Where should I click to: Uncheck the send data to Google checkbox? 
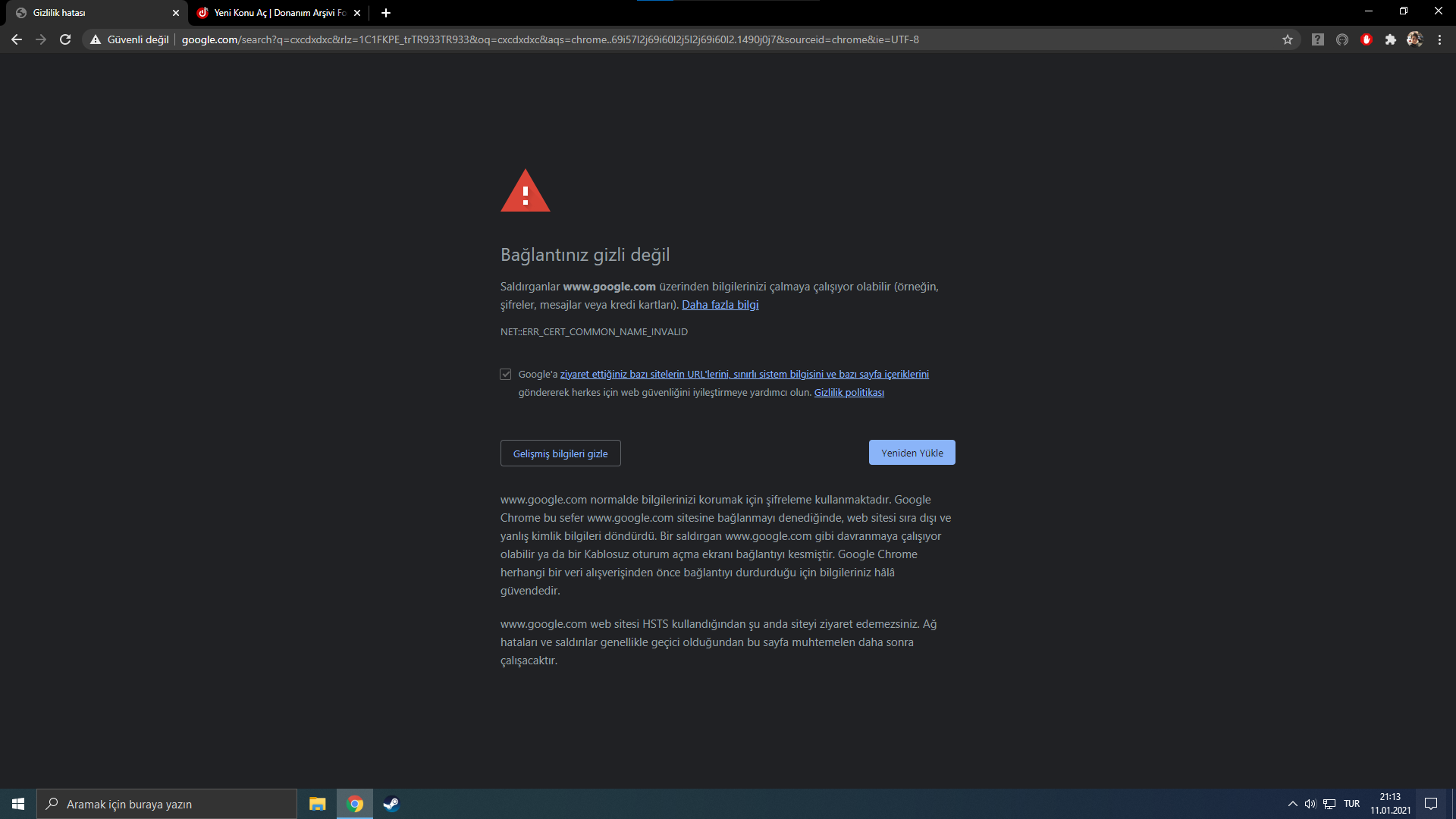click(506, 375)
